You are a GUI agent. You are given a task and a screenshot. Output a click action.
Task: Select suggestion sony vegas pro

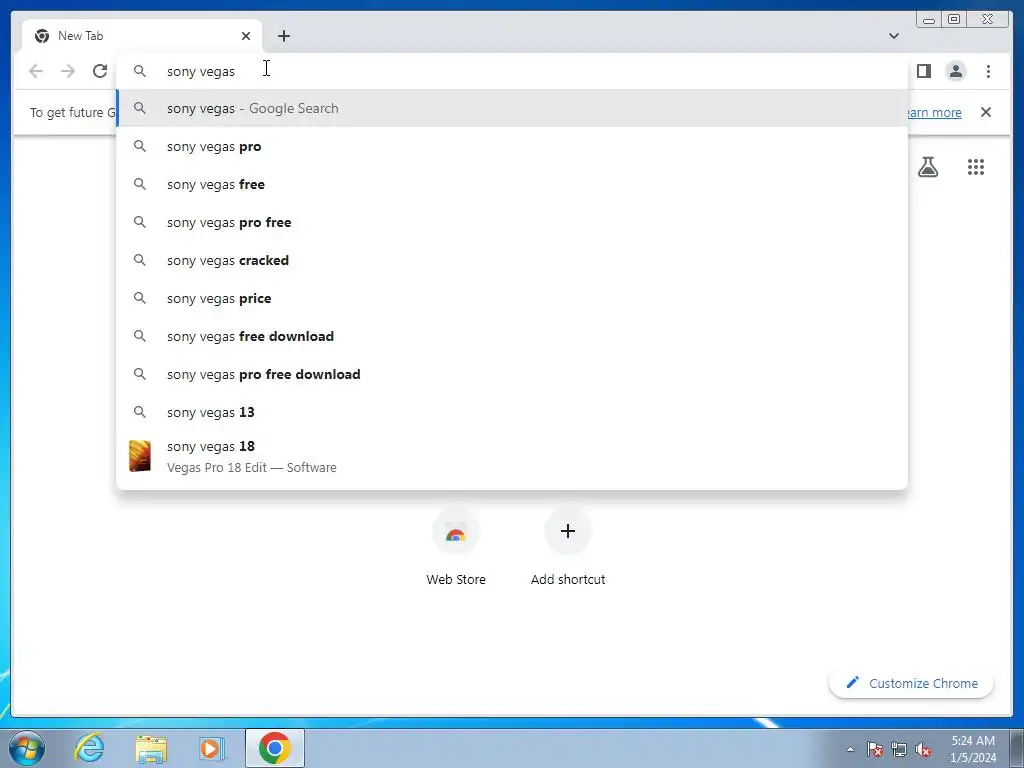click(x=512, y=146)
